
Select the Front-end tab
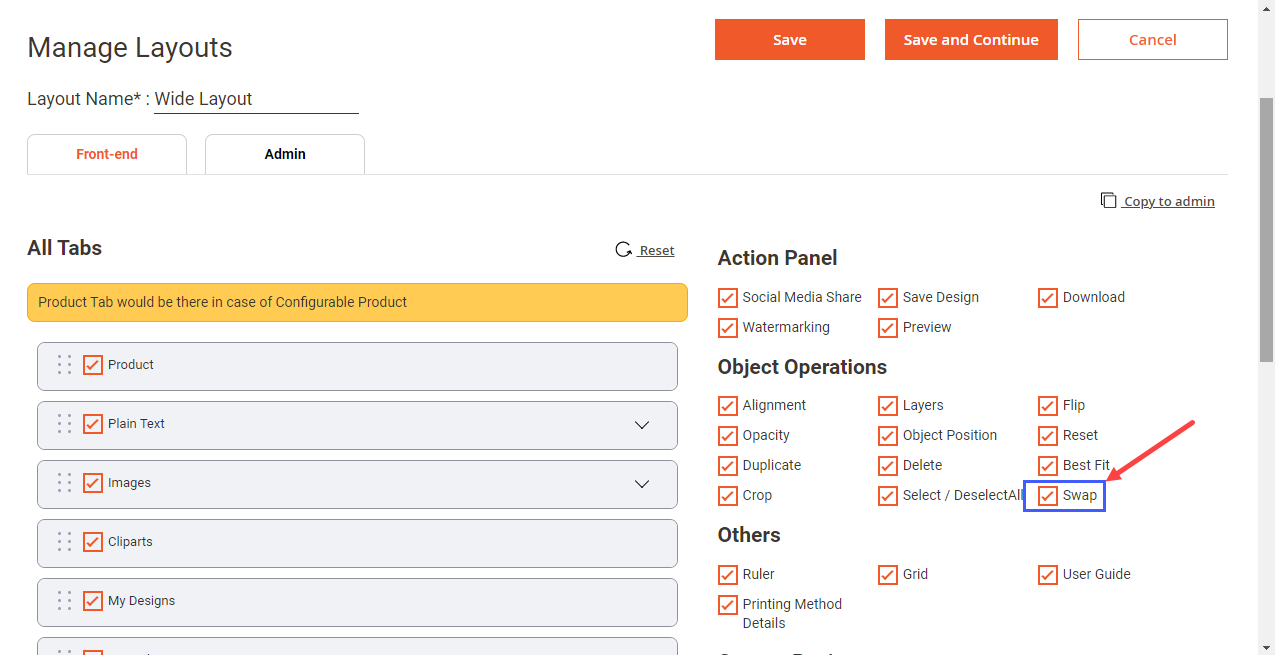(107, 155)
